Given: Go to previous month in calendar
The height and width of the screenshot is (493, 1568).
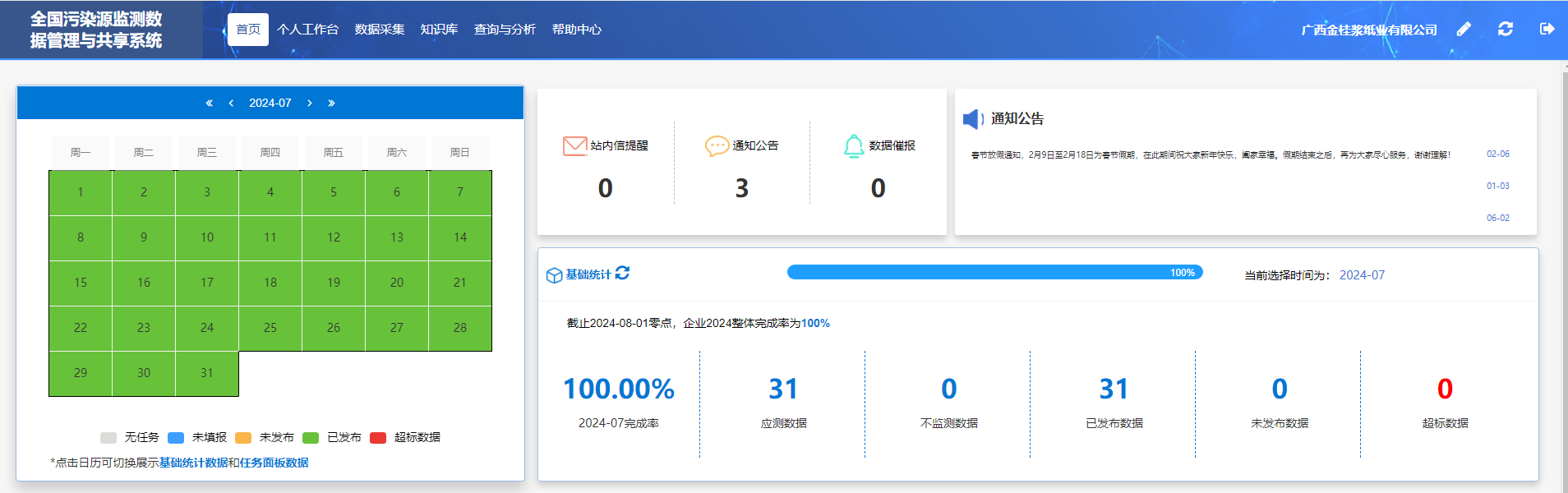Looking at the screenshot, I should coord(231,104).
